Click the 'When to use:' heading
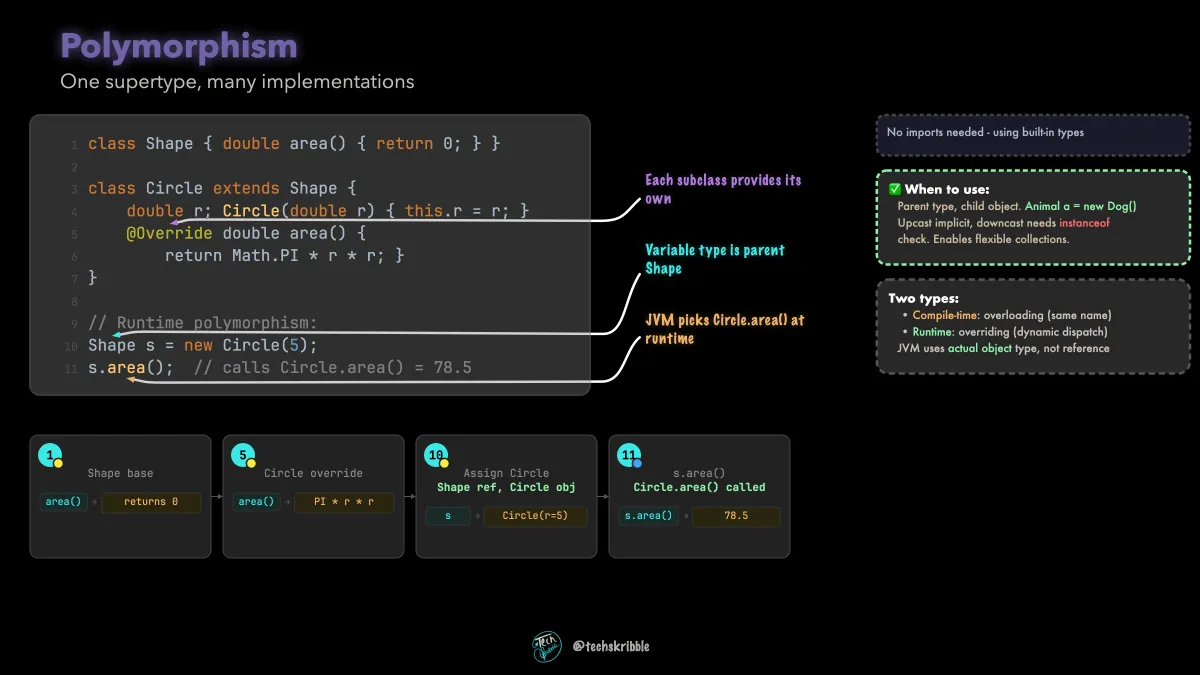 pyautogui.click(x=947, y=189)
